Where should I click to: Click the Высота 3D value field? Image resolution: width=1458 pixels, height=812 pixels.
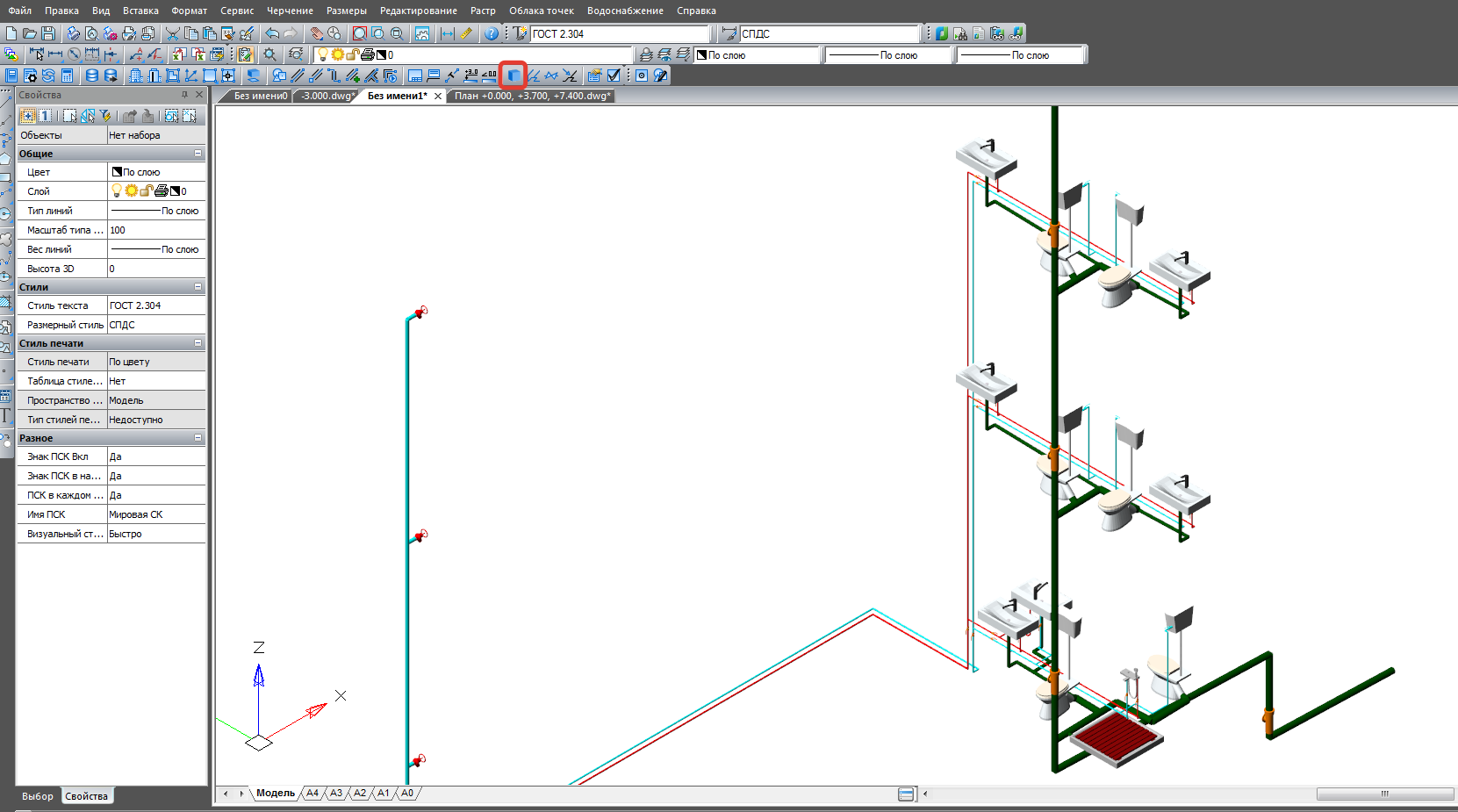(155, 269)
